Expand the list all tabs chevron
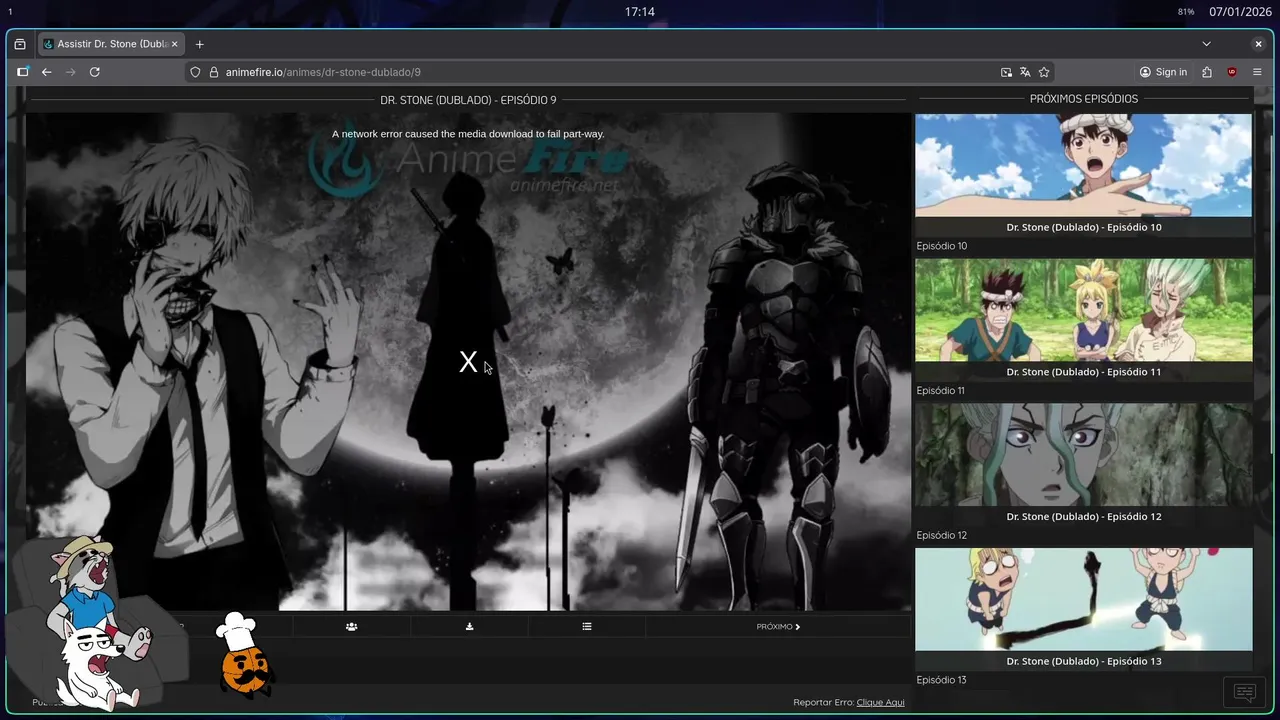 (1206, 44)
